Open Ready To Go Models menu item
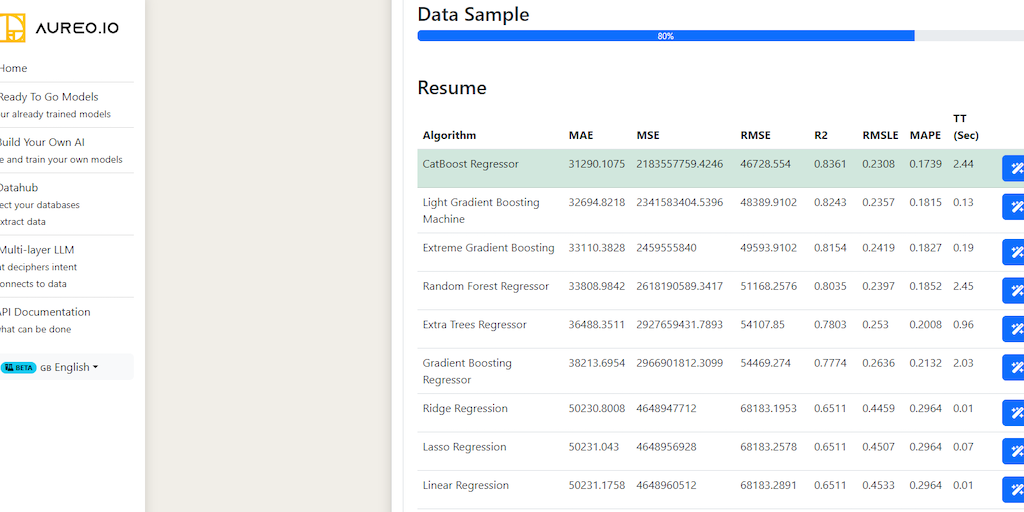The width and height of the screenshot is (1024, 512). (49, 97)
